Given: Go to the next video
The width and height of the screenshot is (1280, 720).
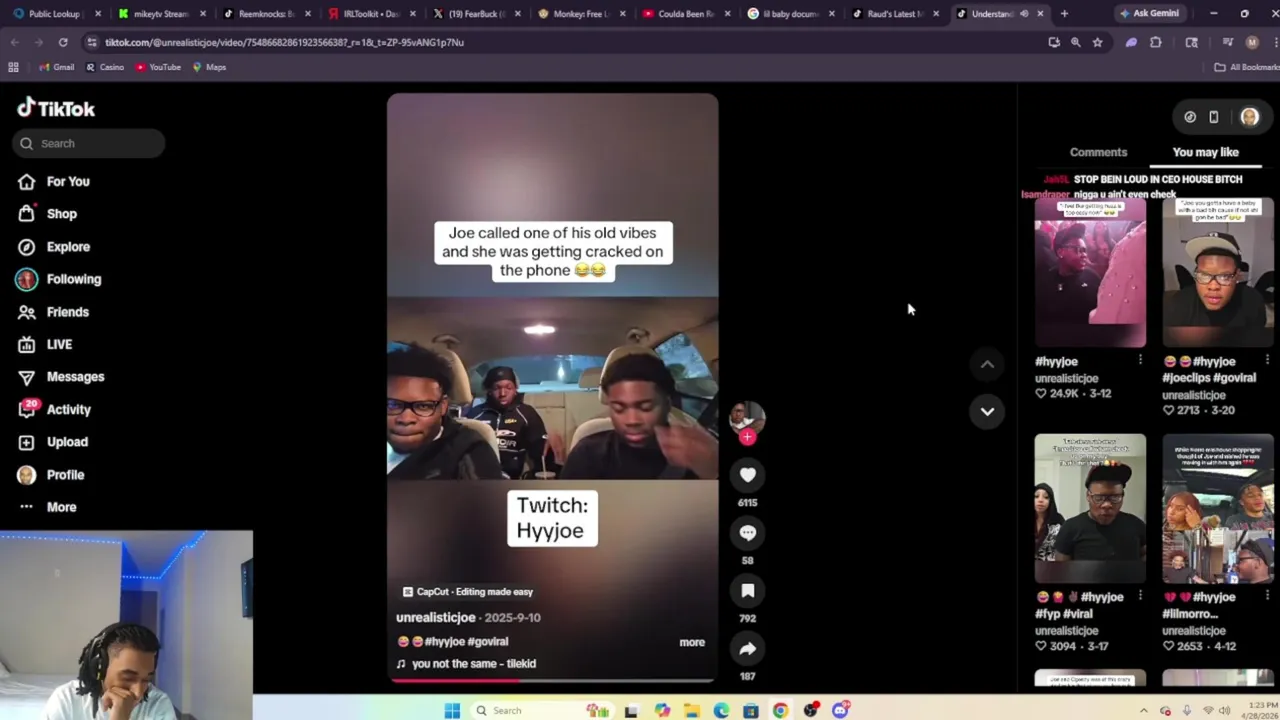Looking at the screenshot, I should click(x=987, y=411).
